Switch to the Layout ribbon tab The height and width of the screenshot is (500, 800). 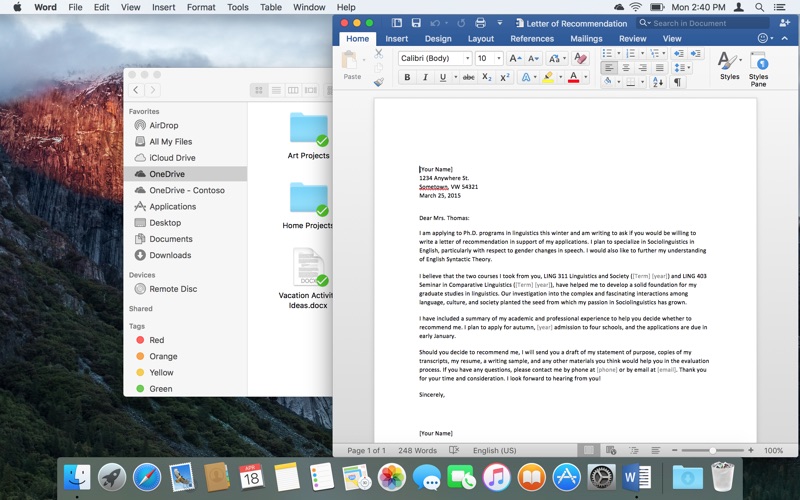(x=481, y=39)
